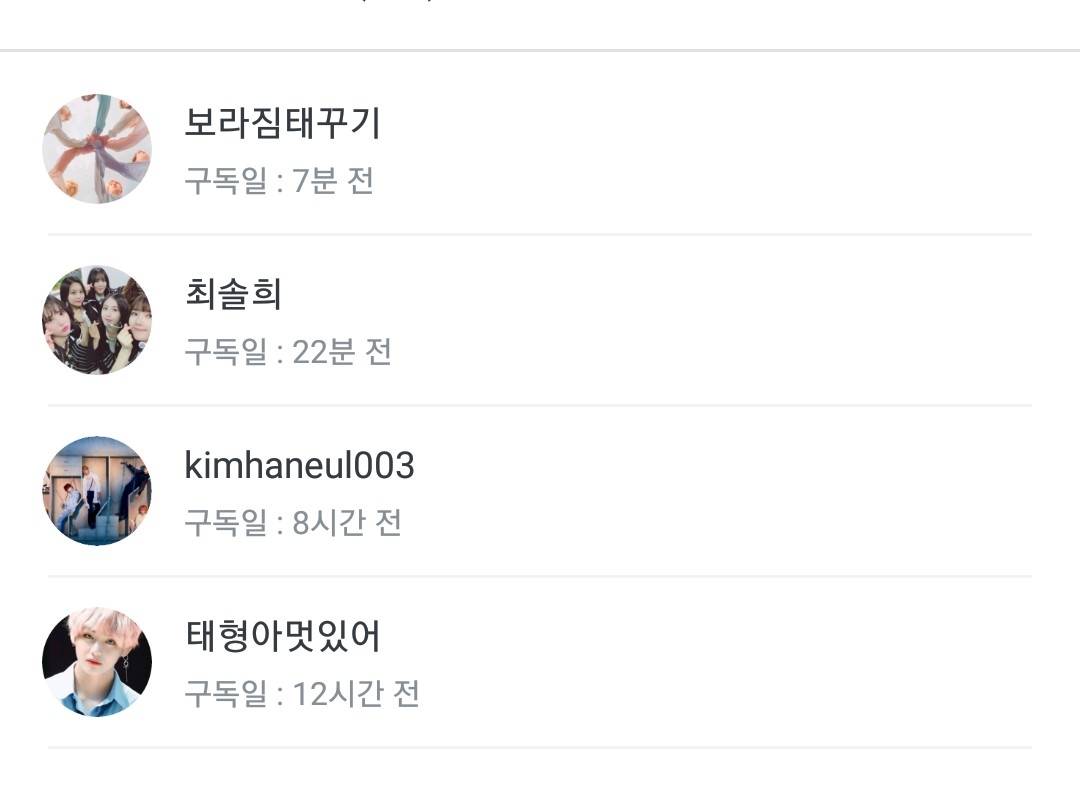The width and height of the screenshot is (1080, 810).
Task: Open 최솔희's group photo avatar
Action: pos(97,320)
